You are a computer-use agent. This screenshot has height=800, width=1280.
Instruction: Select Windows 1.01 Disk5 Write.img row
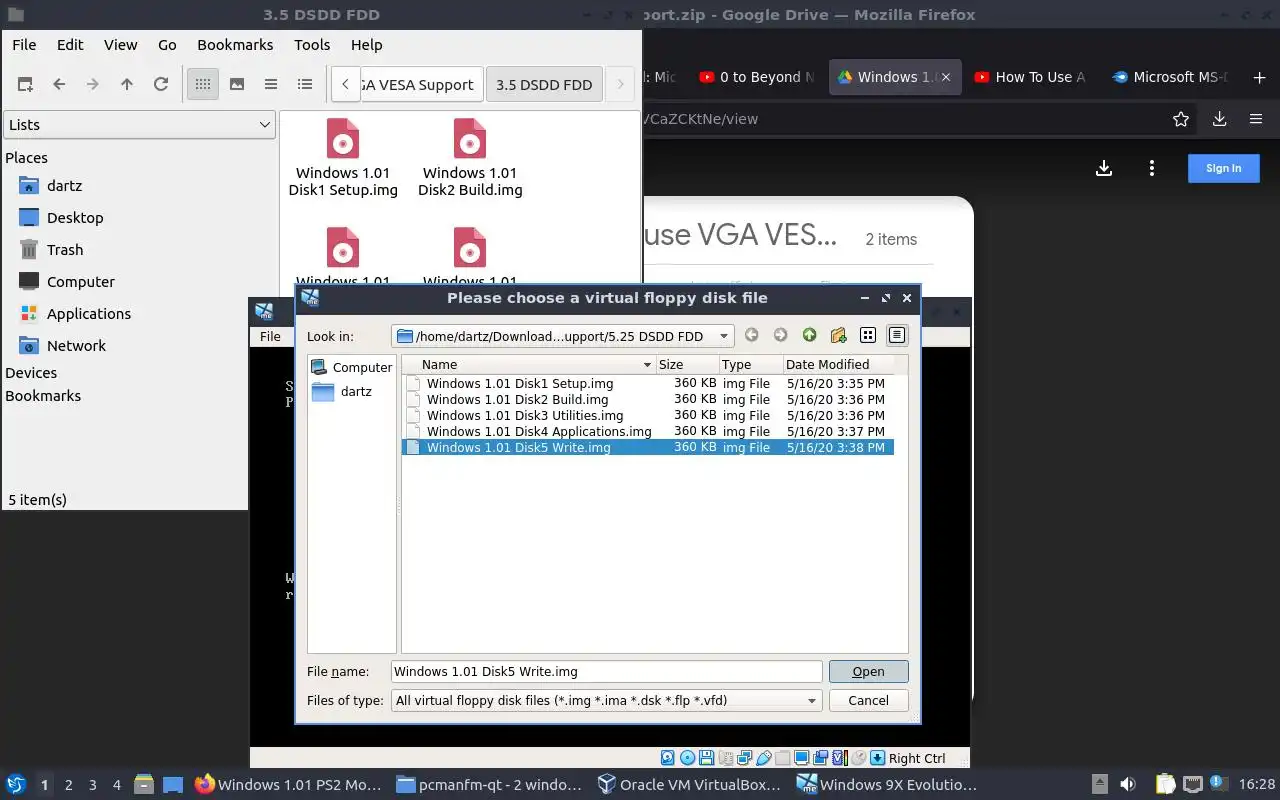coord(648,447)
